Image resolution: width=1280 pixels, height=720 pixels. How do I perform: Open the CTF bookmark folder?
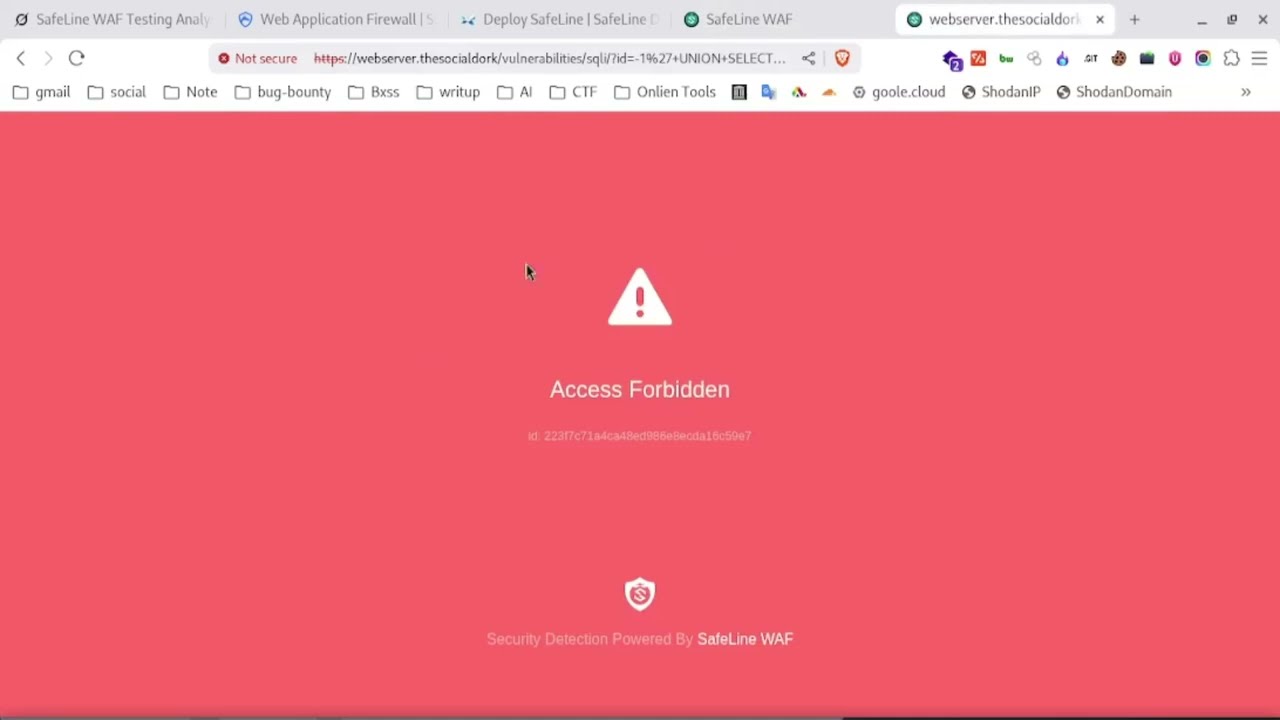(x=573, y=92)
